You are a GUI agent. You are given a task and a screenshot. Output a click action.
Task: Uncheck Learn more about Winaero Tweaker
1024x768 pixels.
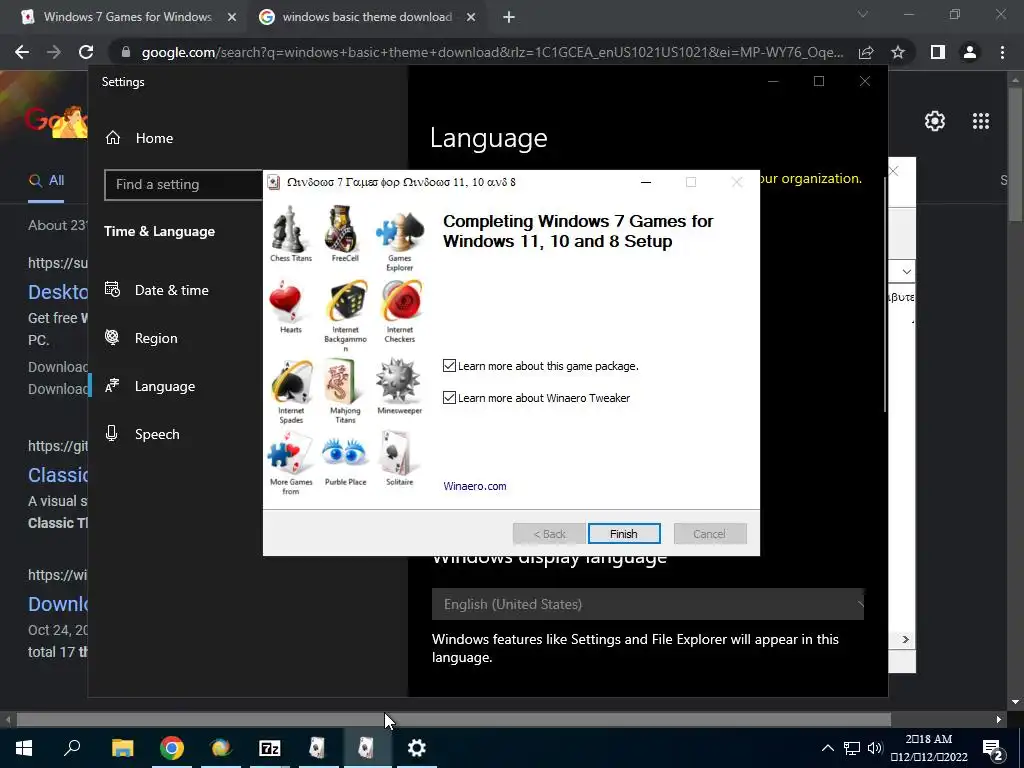pos(449,397)
